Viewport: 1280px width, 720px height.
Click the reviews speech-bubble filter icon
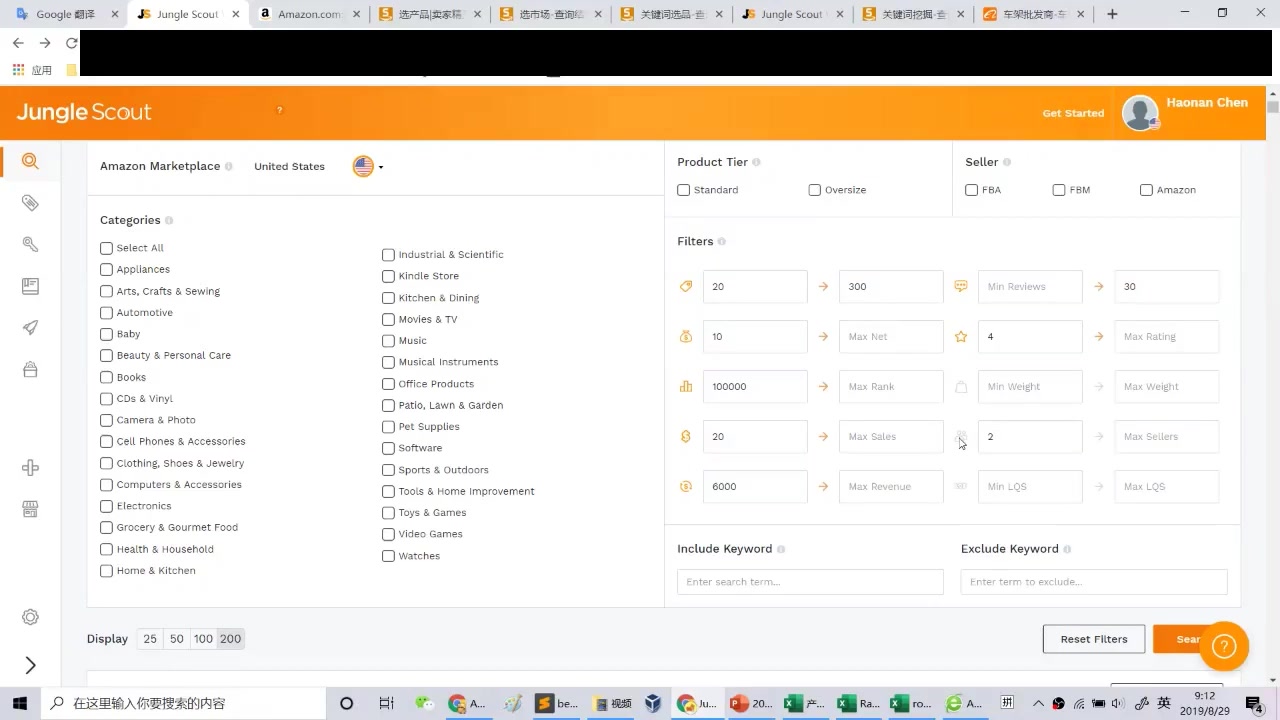961,286
